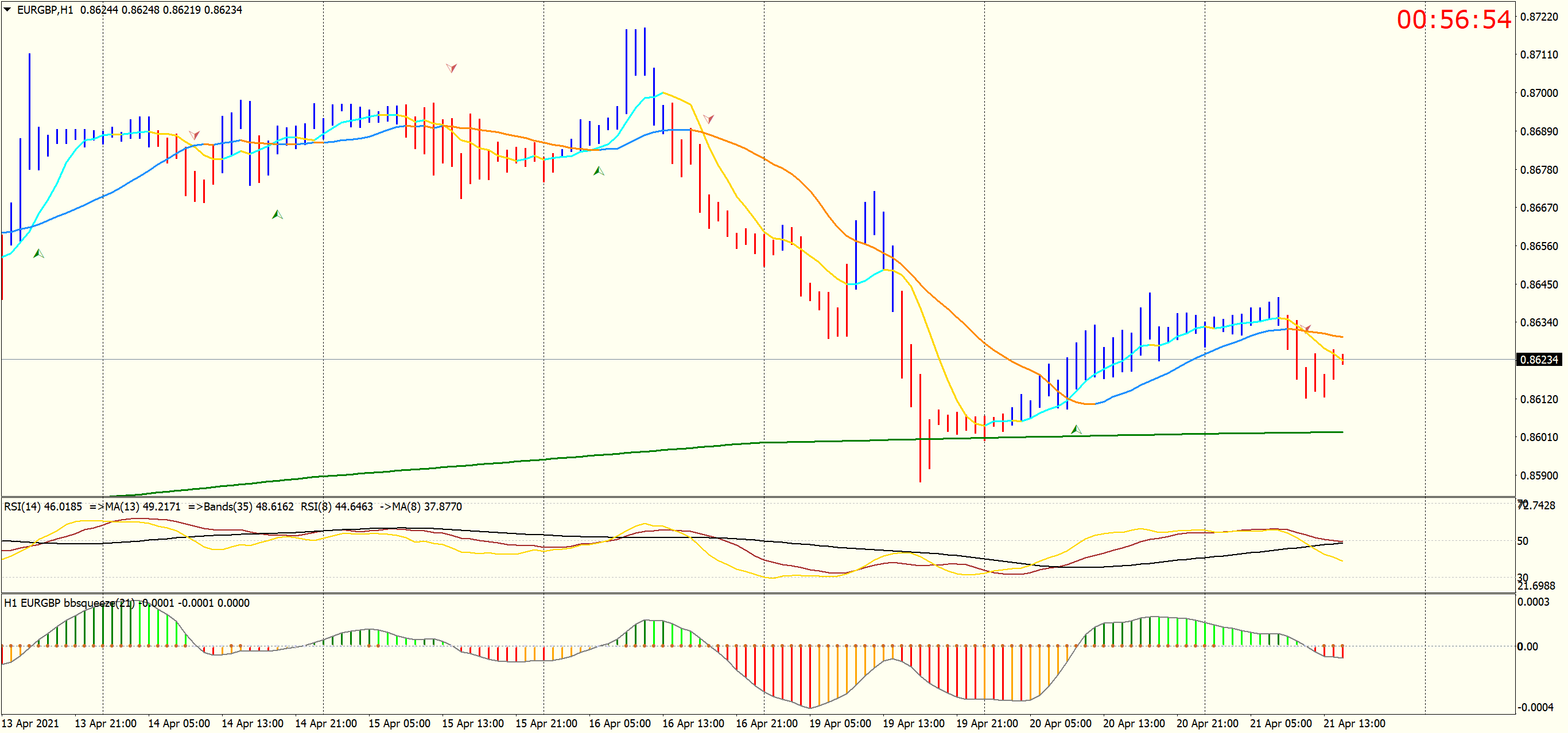
Task: Click the red sell arrow near 14 Apr 05:00
Action: click(x=194, y=134)
